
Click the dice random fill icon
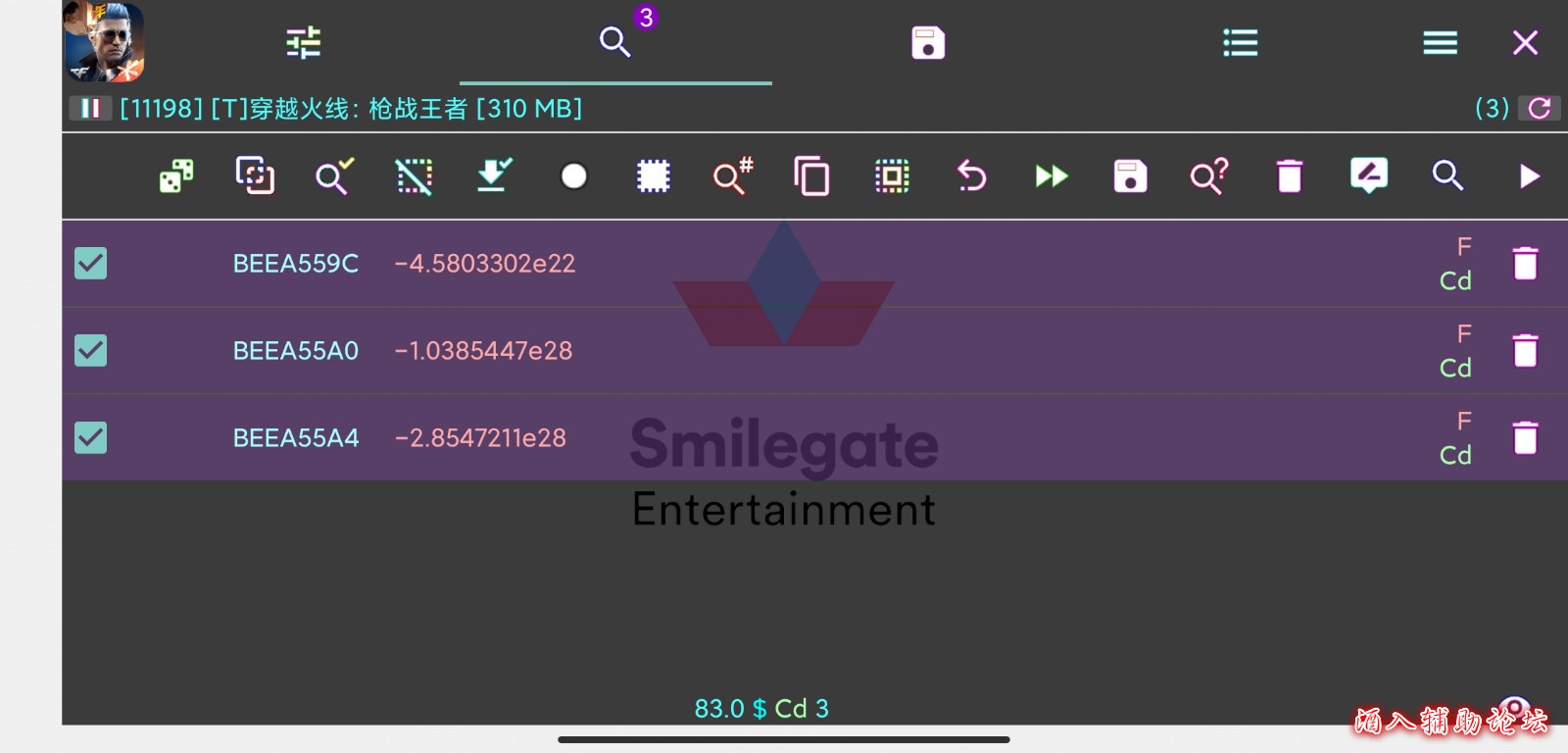tap(176, 176)
